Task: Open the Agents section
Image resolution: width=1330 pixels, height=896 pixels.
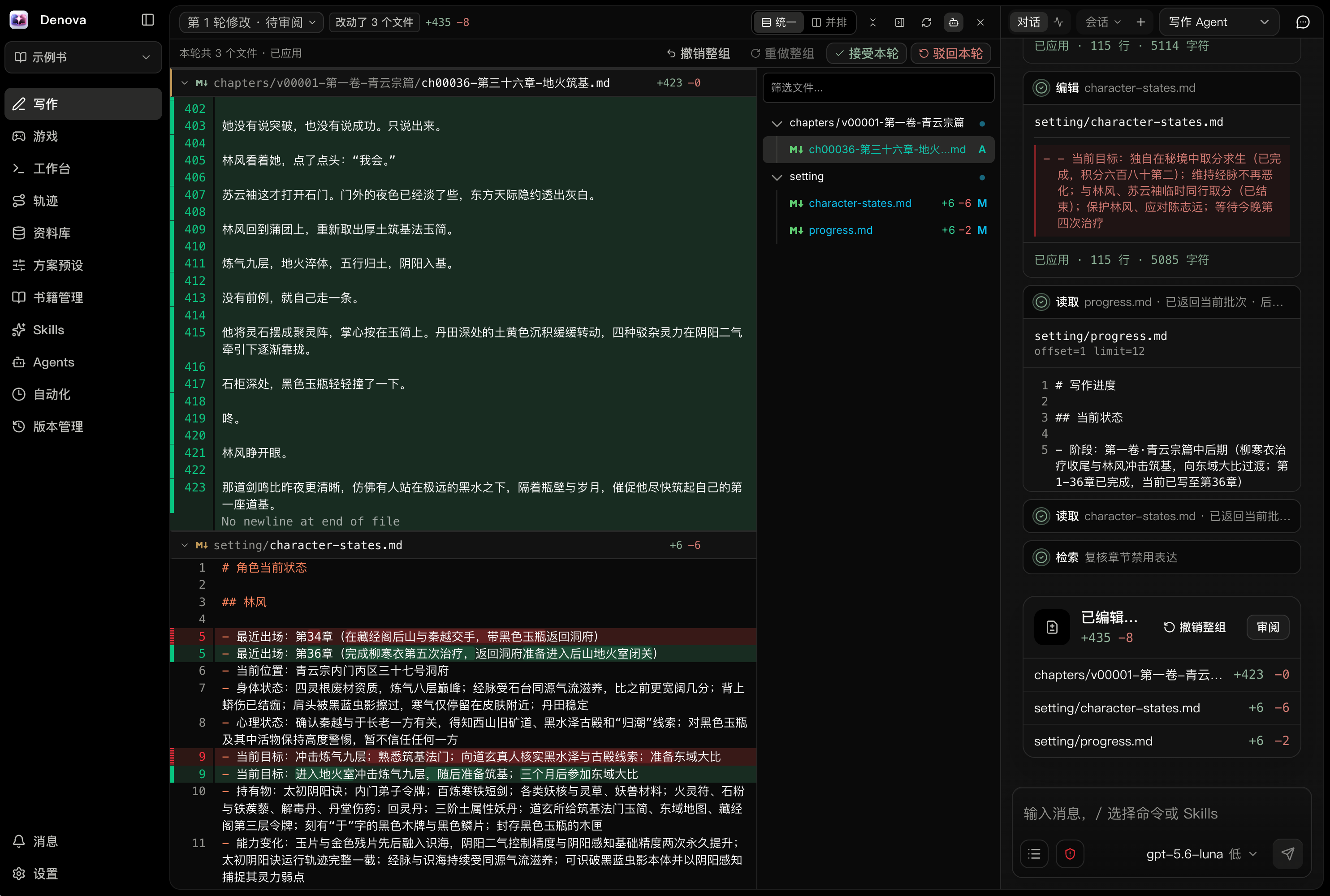Action: (83, 362)
